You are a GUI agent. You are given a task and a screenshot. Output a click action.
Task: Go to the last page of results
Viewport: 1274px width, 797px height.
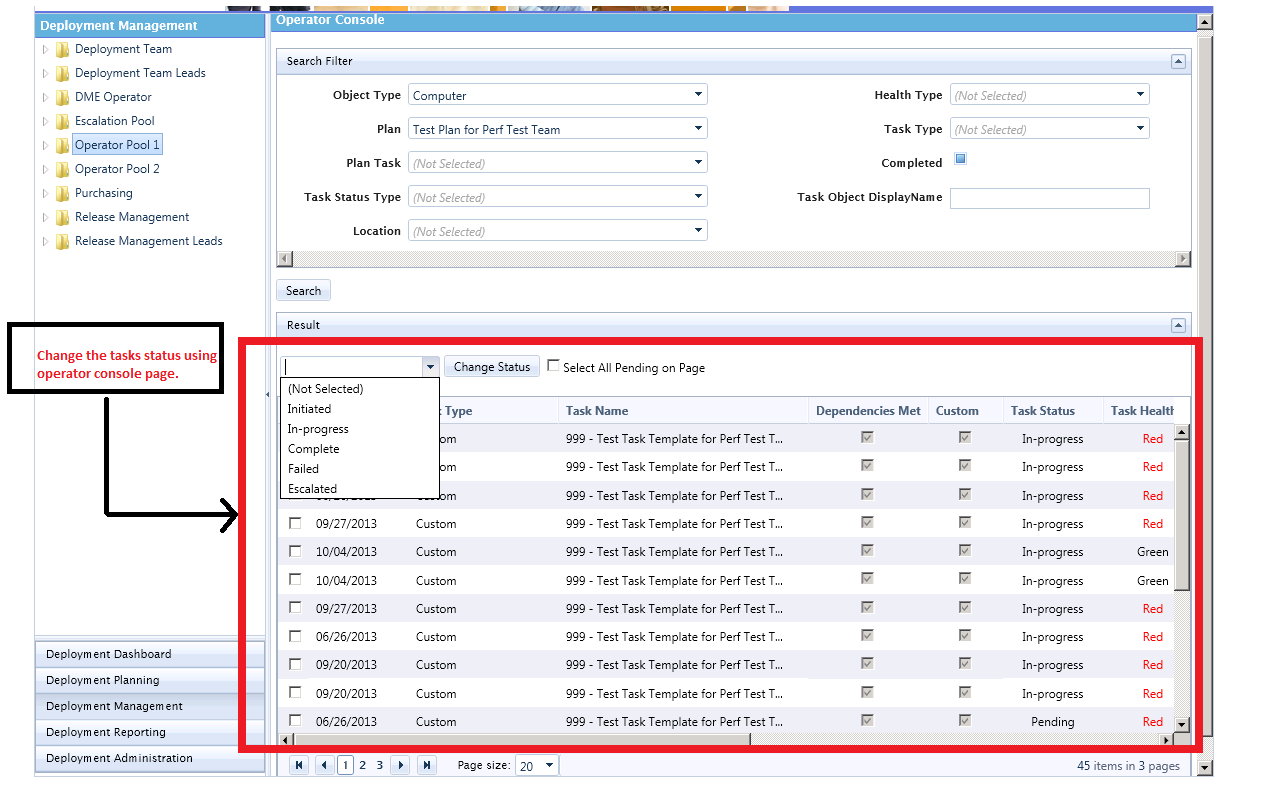point(427,765)
